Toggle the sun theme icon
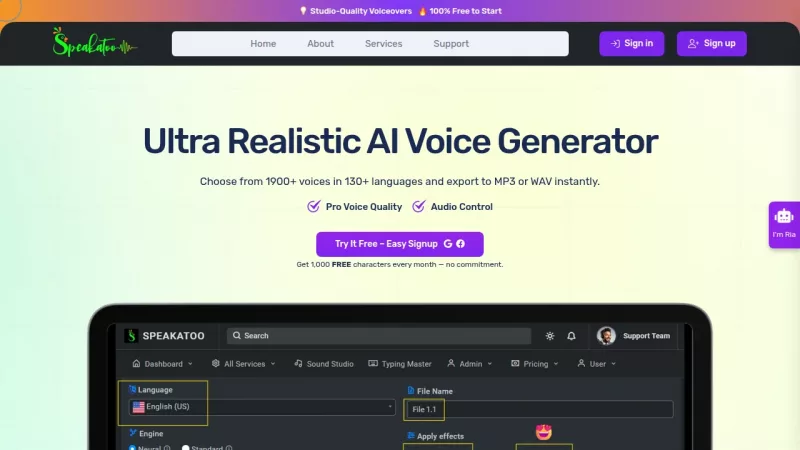The width and height of the screenshot is (800, 450). point(549,336)
